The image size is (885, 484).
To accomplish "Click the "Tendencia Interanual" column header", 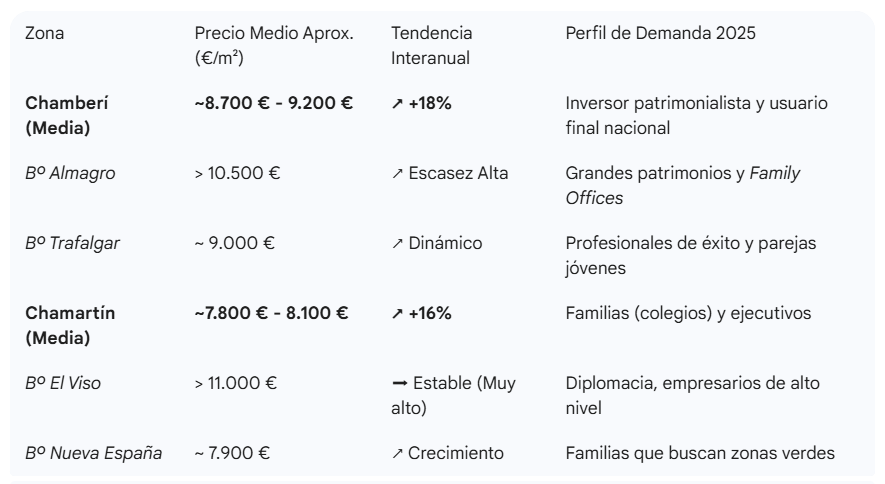I will coord(432,46).
